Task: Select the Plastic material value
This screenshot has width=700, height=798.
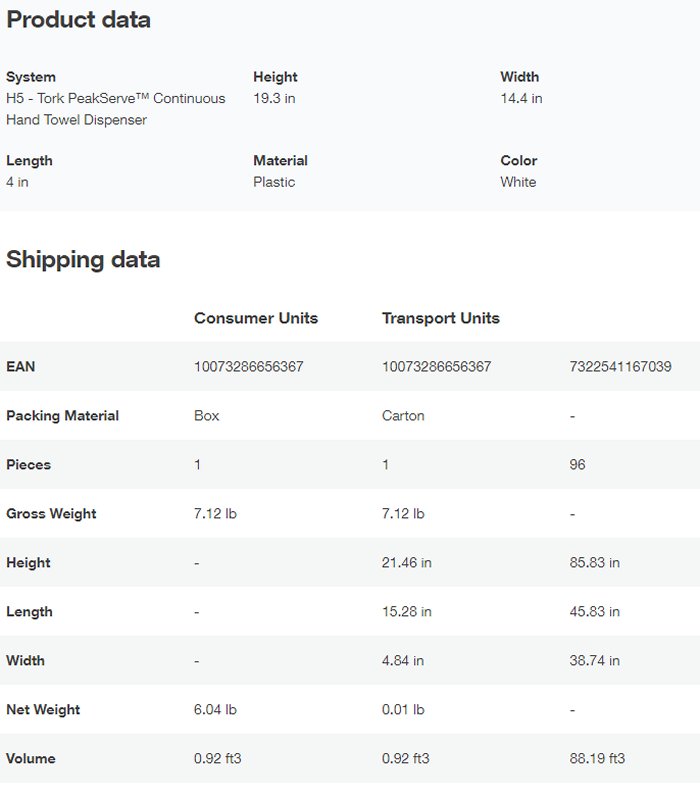Action: click(274, 182)
